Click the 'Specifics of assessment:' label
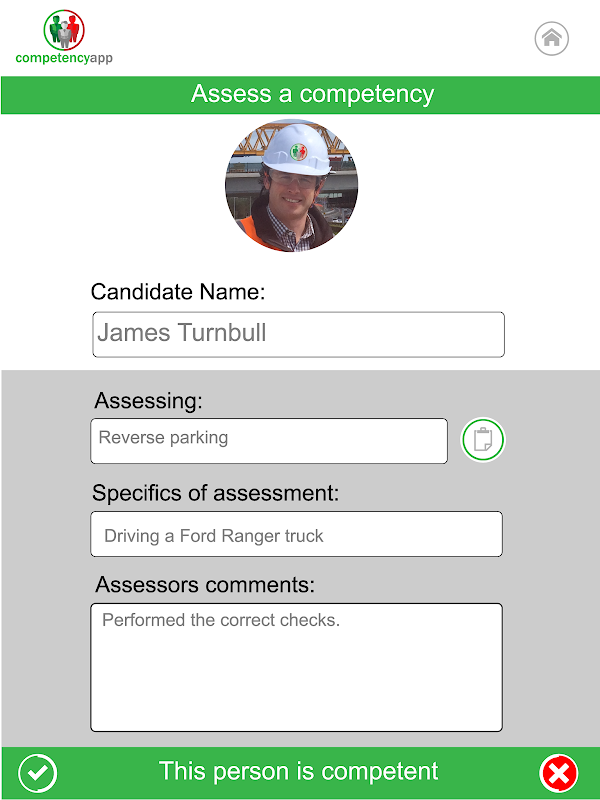Viewport: 600px width, 800px height. tap(215, 493)
